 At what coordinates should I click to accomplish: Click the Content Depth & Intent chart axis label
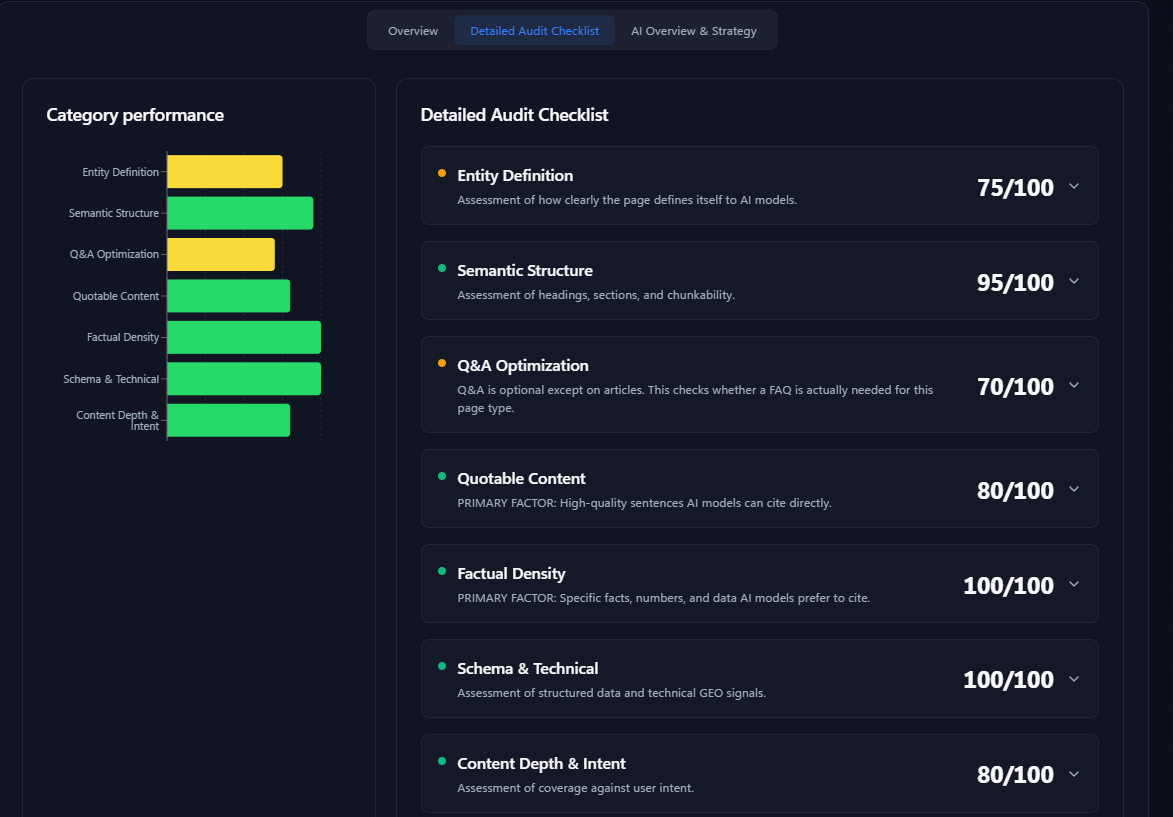tap(117, 420)
